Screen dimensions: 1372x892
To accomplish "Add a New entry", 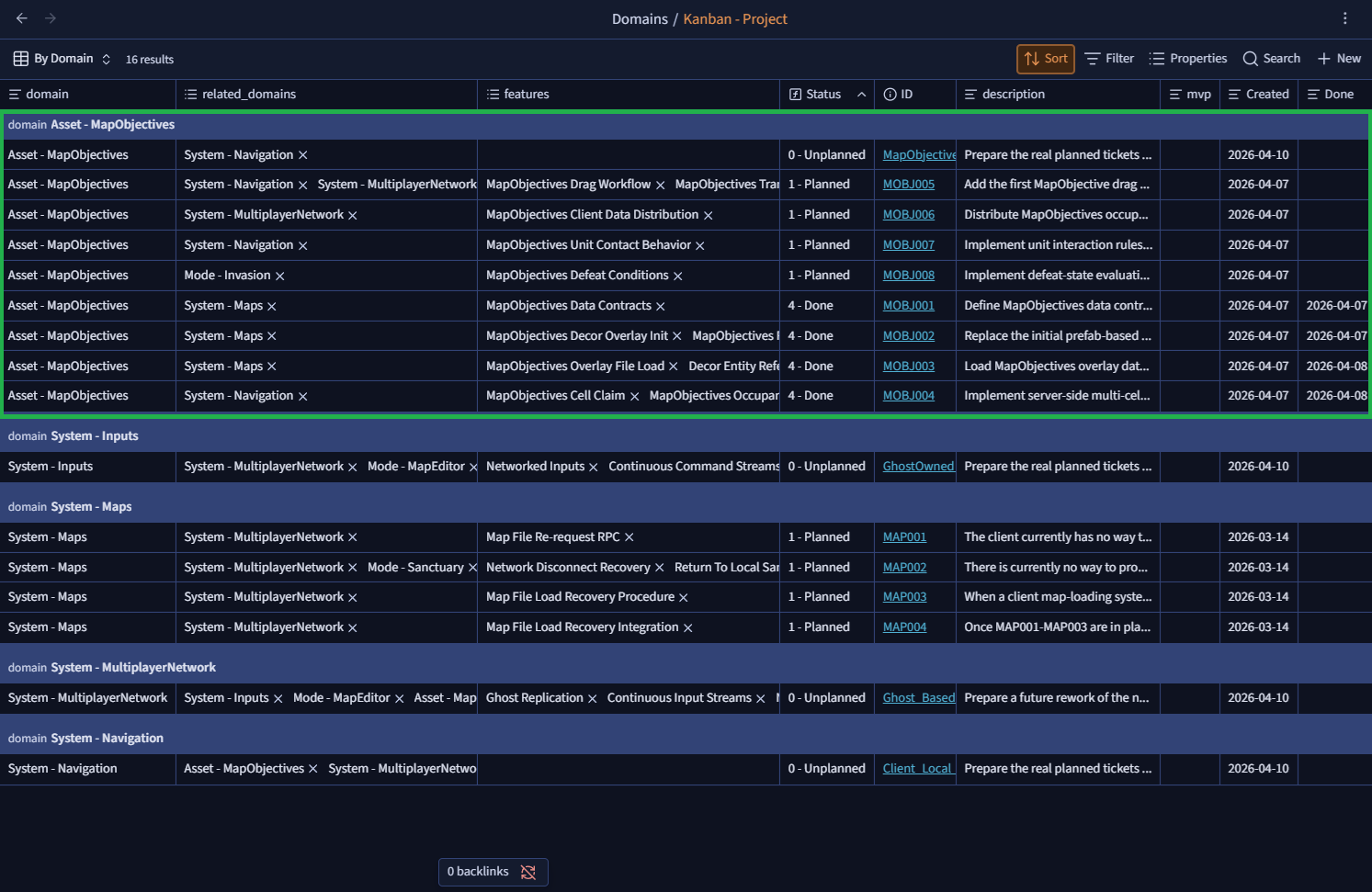I will tap(1339, 59).
